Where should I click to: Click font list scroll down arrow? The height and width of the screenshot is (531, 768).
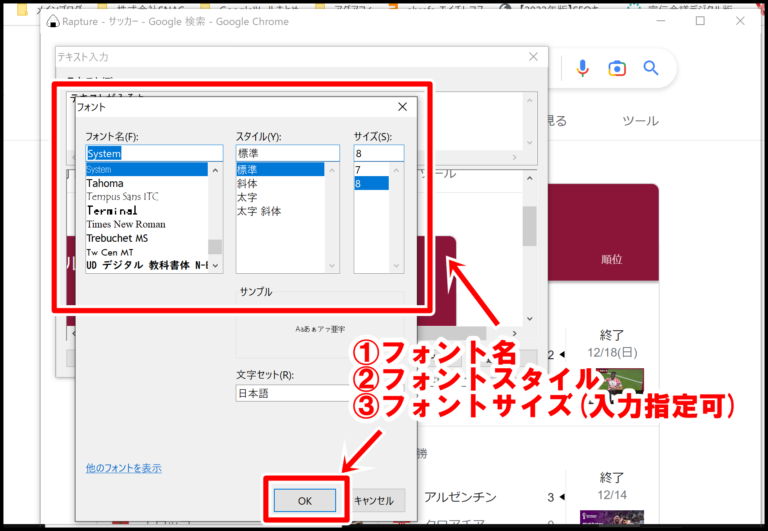tap(215, 266)
